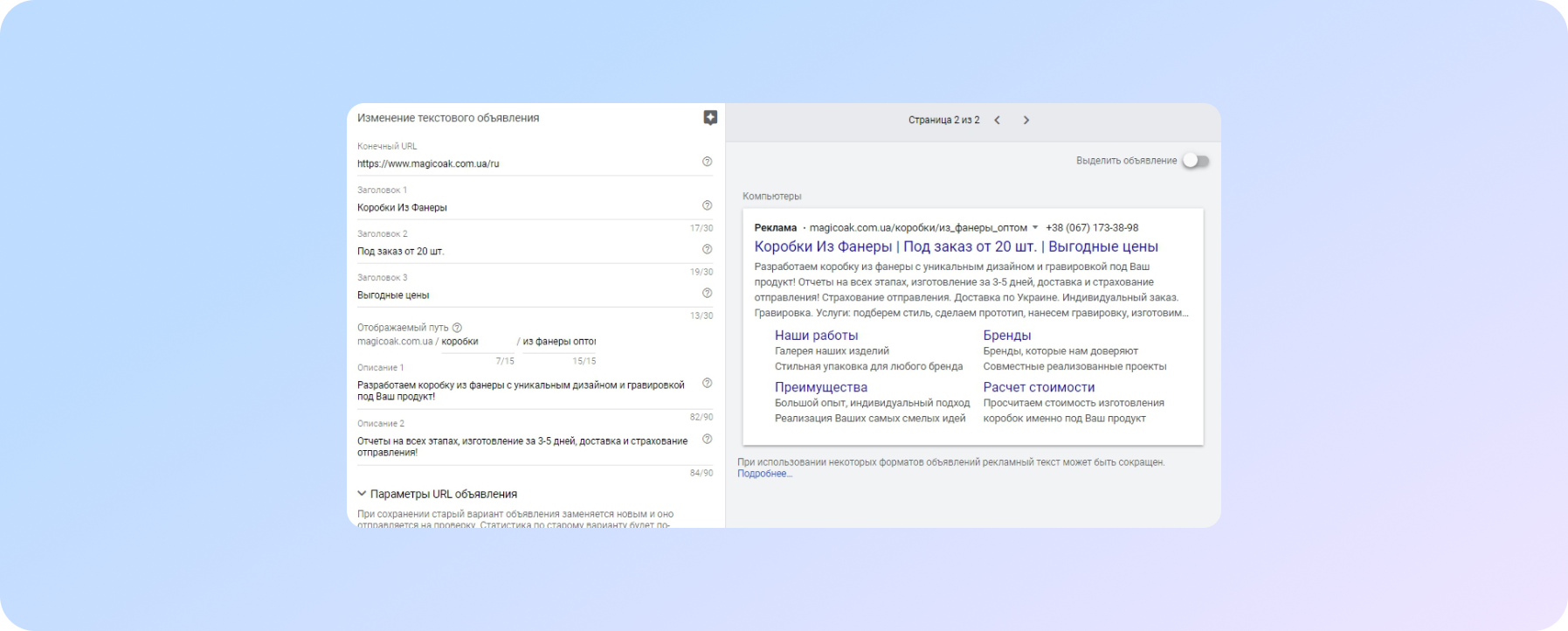The width and height of the screenshot is (1568, 631).
Task: Toggle the Выделить объявление switch
Action: click(1195, 161)
